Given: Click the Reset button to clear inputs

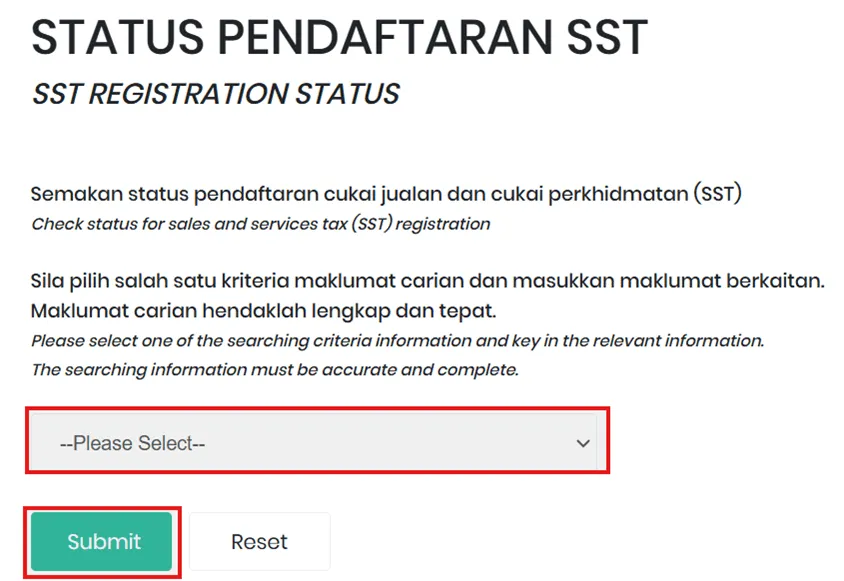Looking at the screenshot, I should [259, 541].
